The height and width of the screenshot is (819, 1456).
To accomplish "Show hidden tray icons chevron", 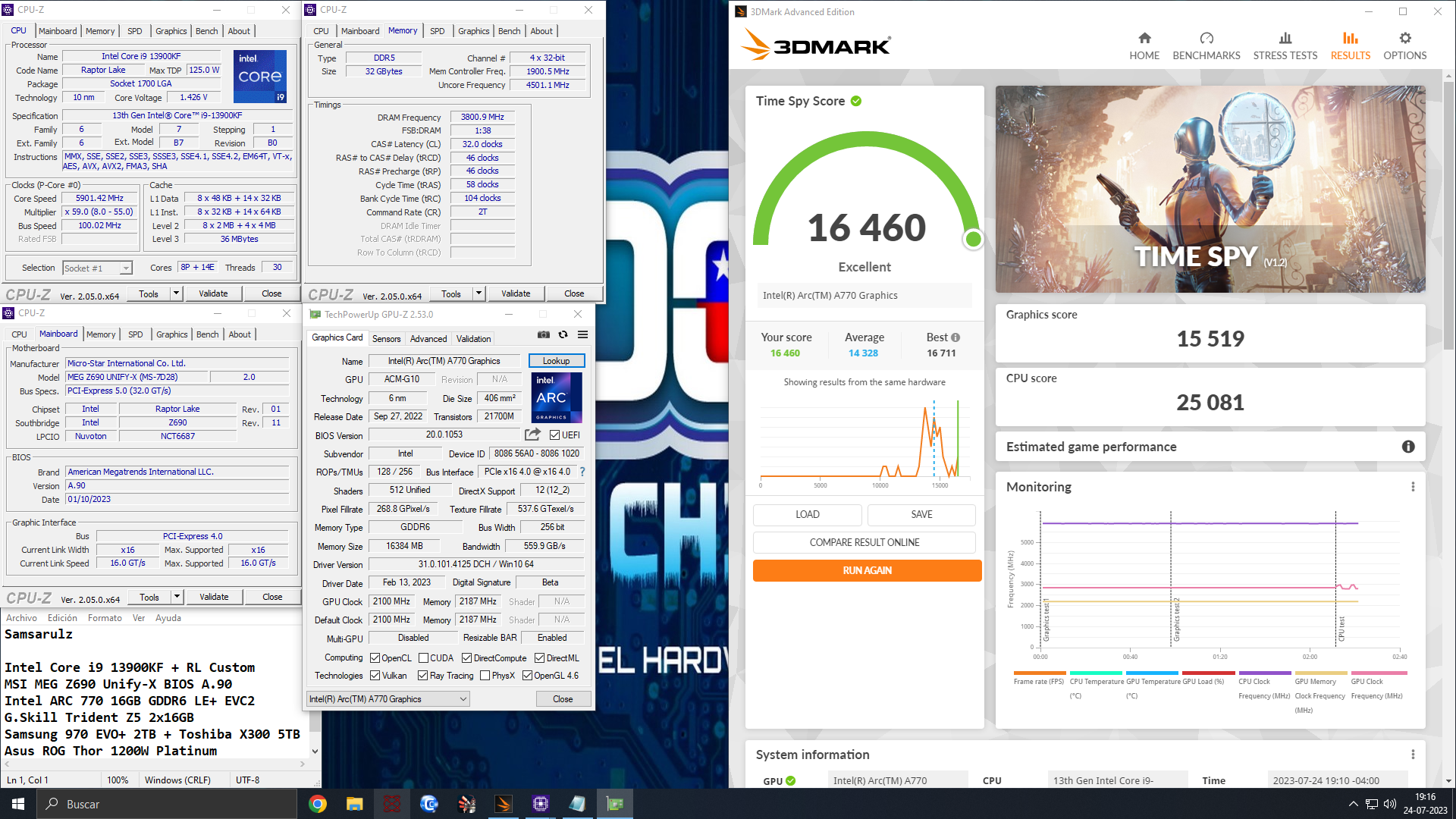I will click(x=1354, y=804).
